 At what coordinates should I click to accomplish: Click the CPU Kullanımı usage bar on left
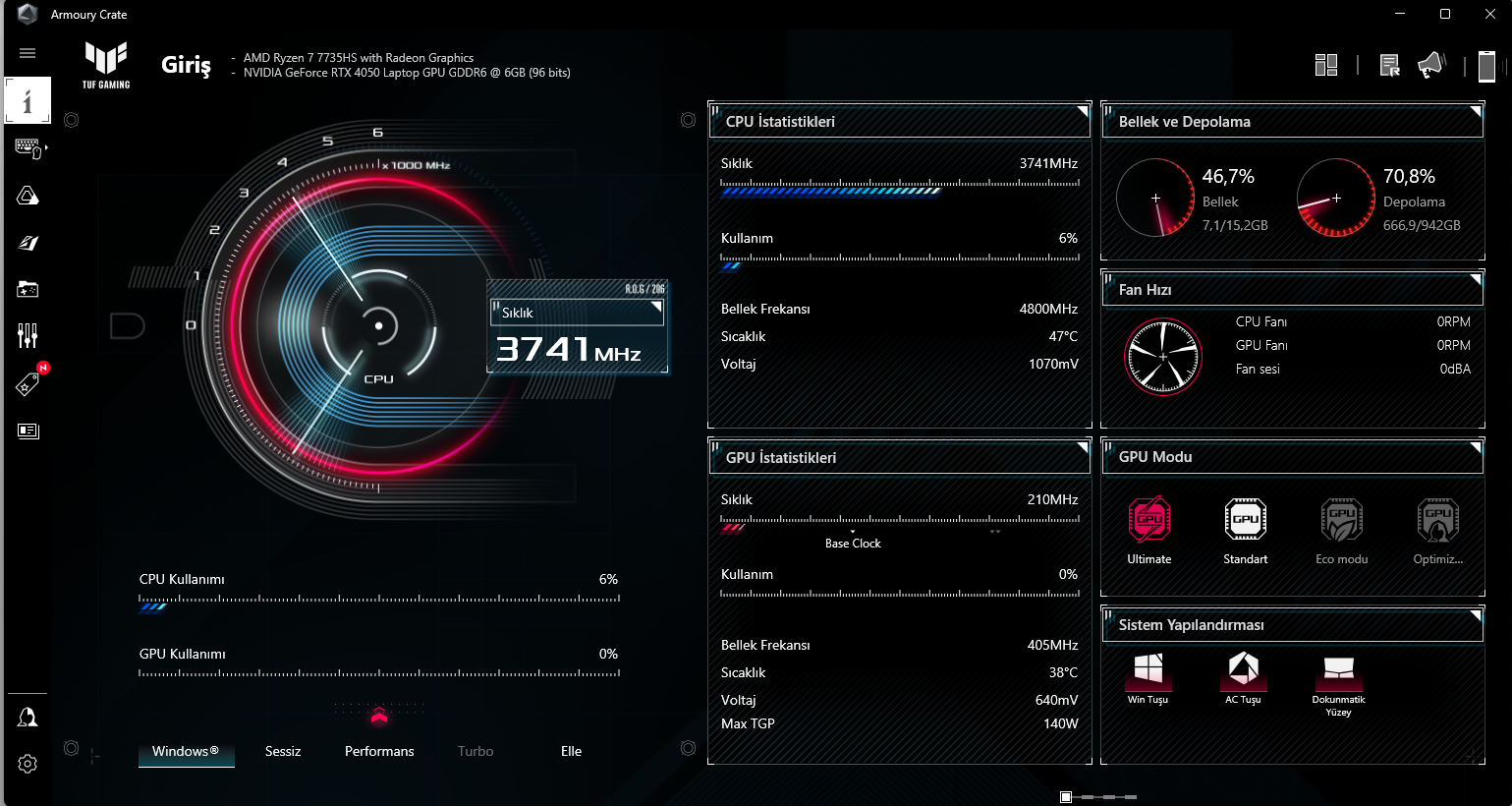379,603
